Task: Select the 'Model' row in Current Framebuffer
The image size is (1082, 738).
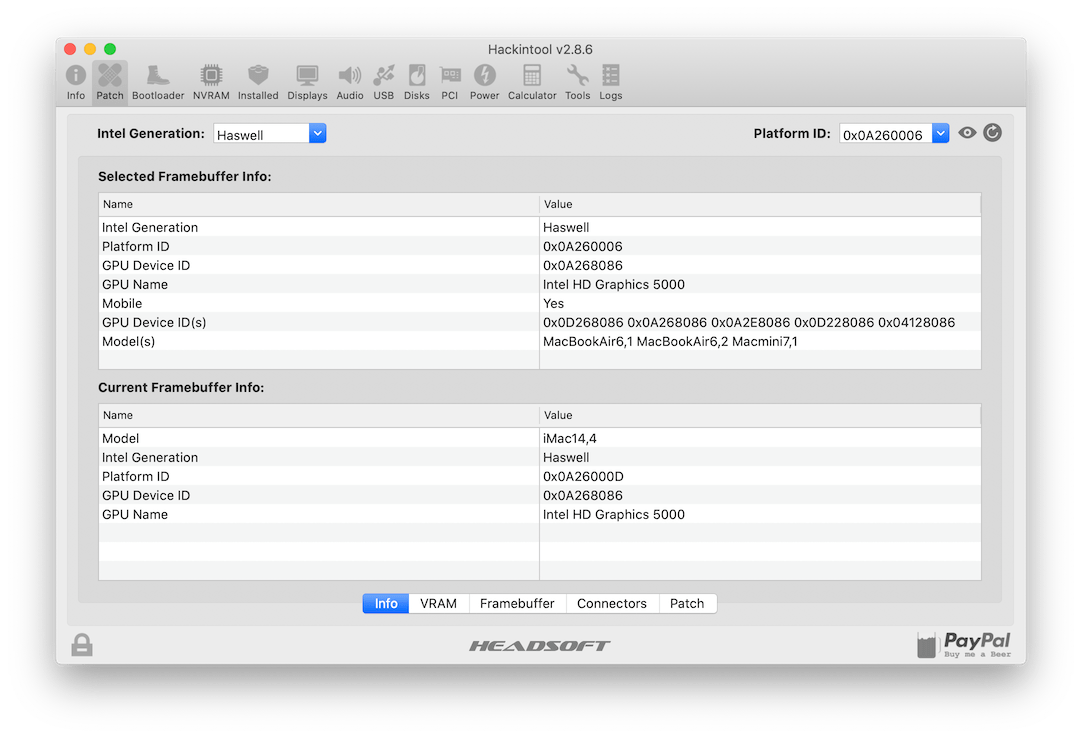Action: 540,438
